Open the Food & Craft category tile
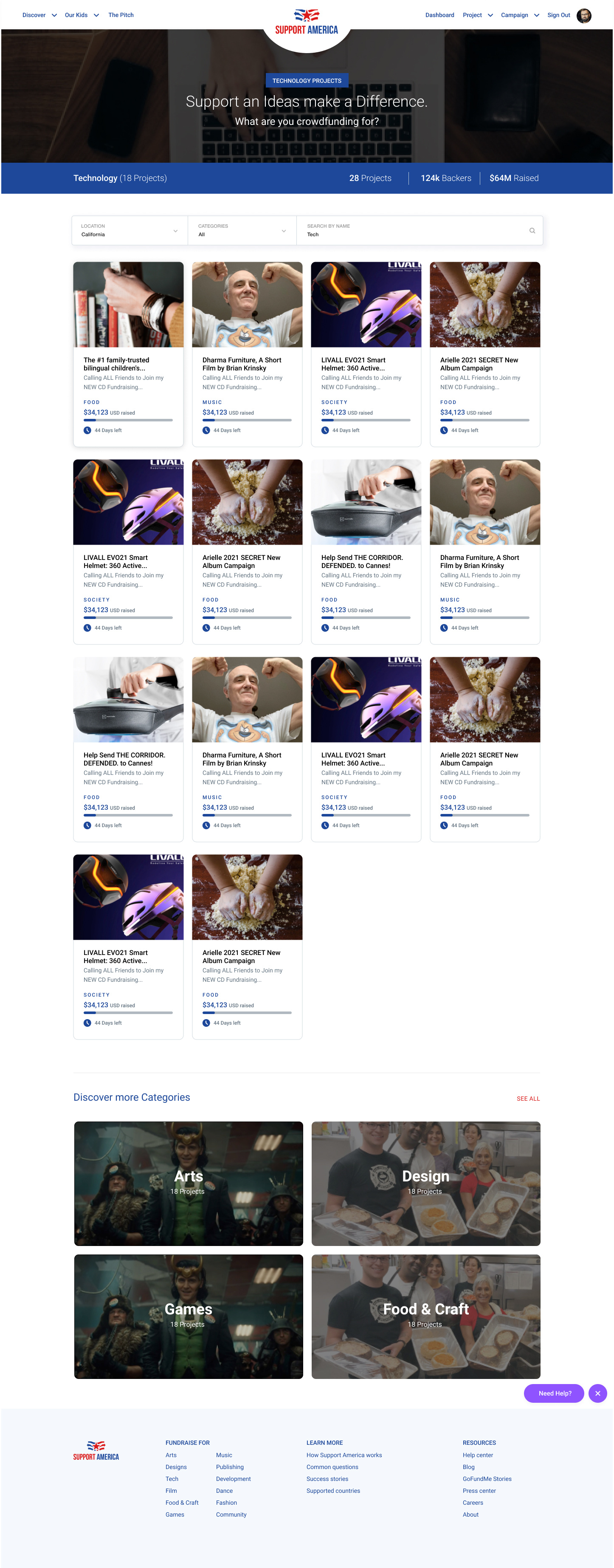This screenshot has width=614, height=1568. click(x=426, y=1317)
